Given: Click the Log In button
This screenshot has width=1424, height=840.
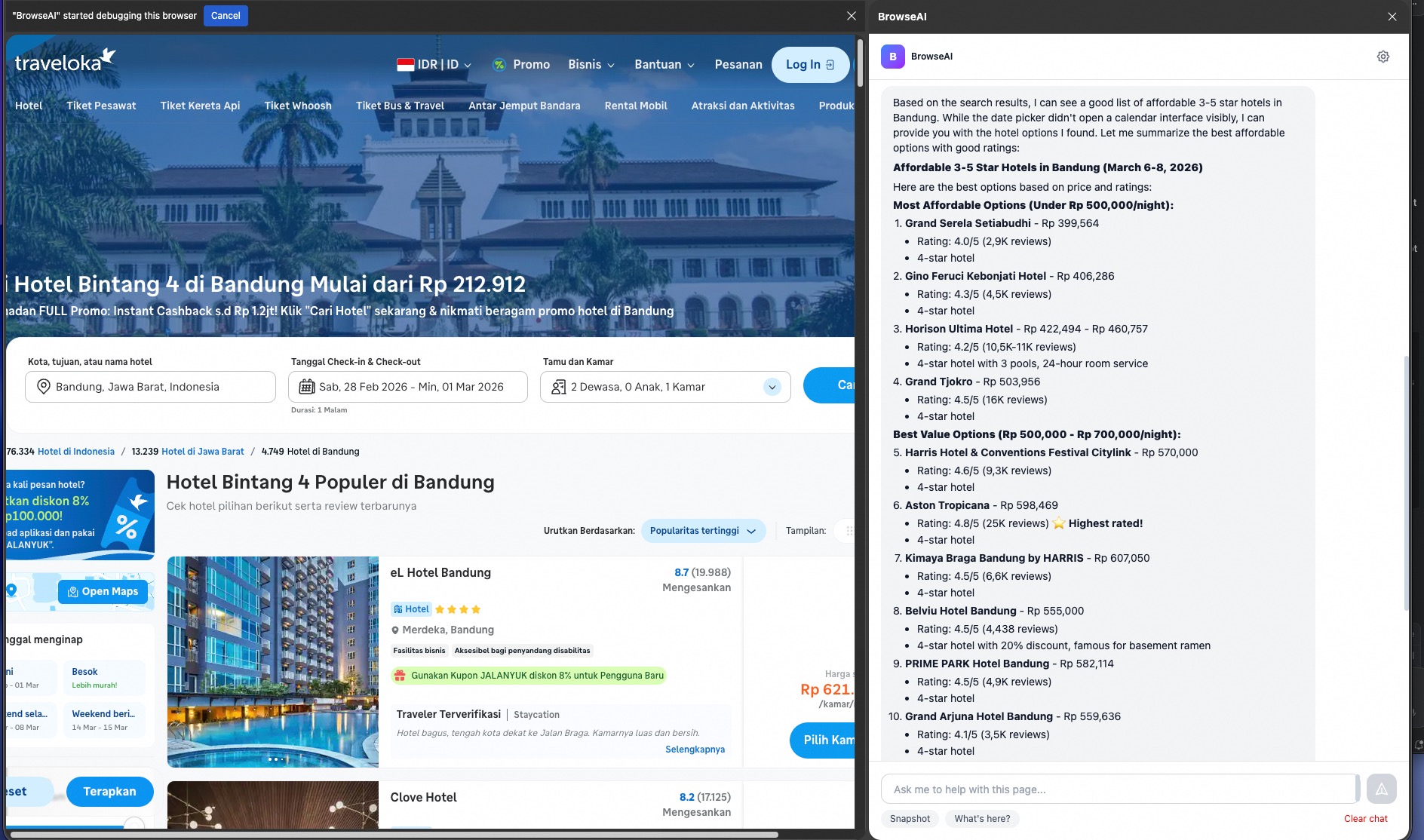Looking at the screenshot, I should (x=810, y=65).
